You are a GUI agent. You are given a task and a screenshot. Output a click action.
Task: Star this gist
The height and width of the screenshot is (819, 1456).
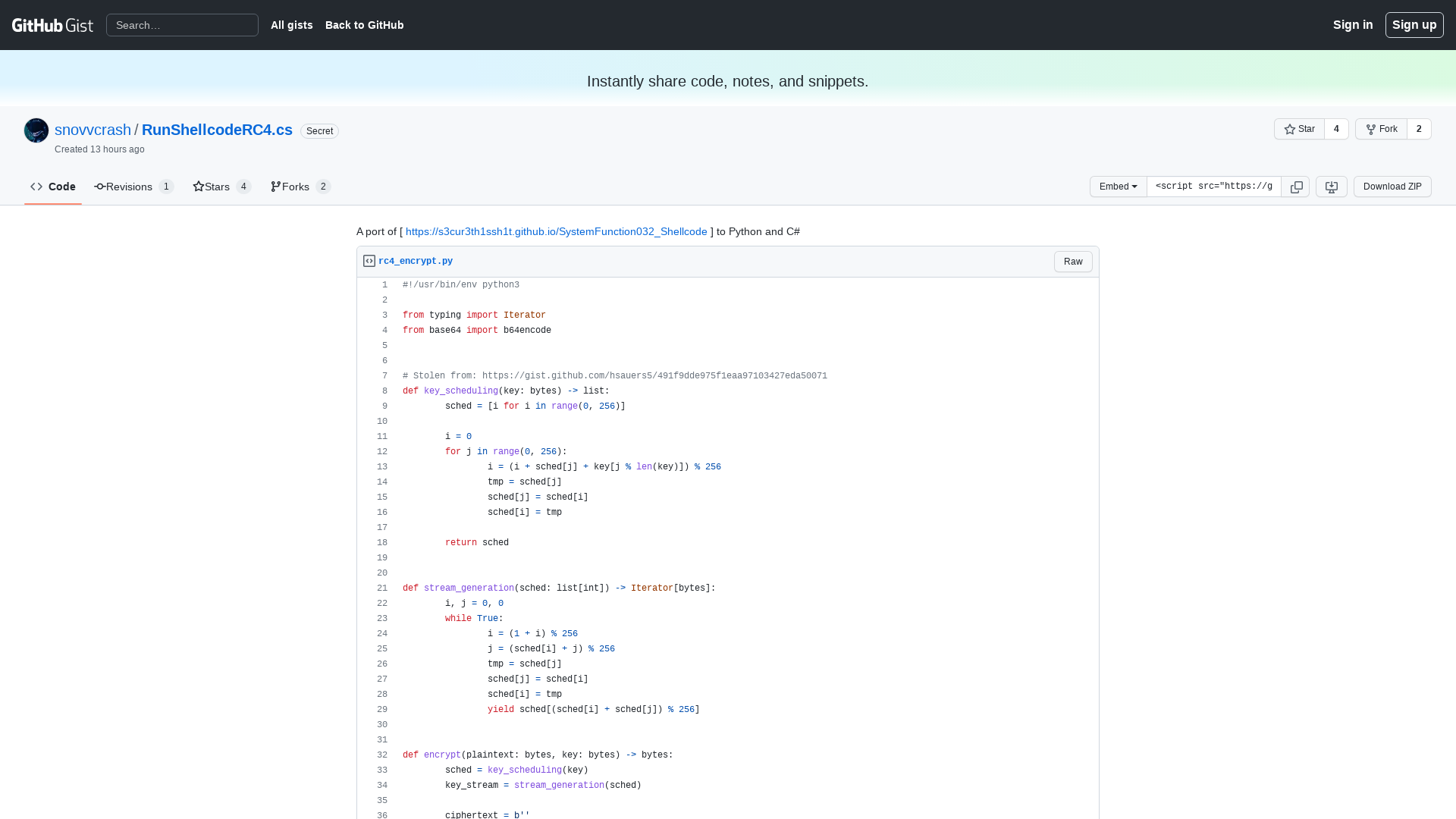(1299, 129)
